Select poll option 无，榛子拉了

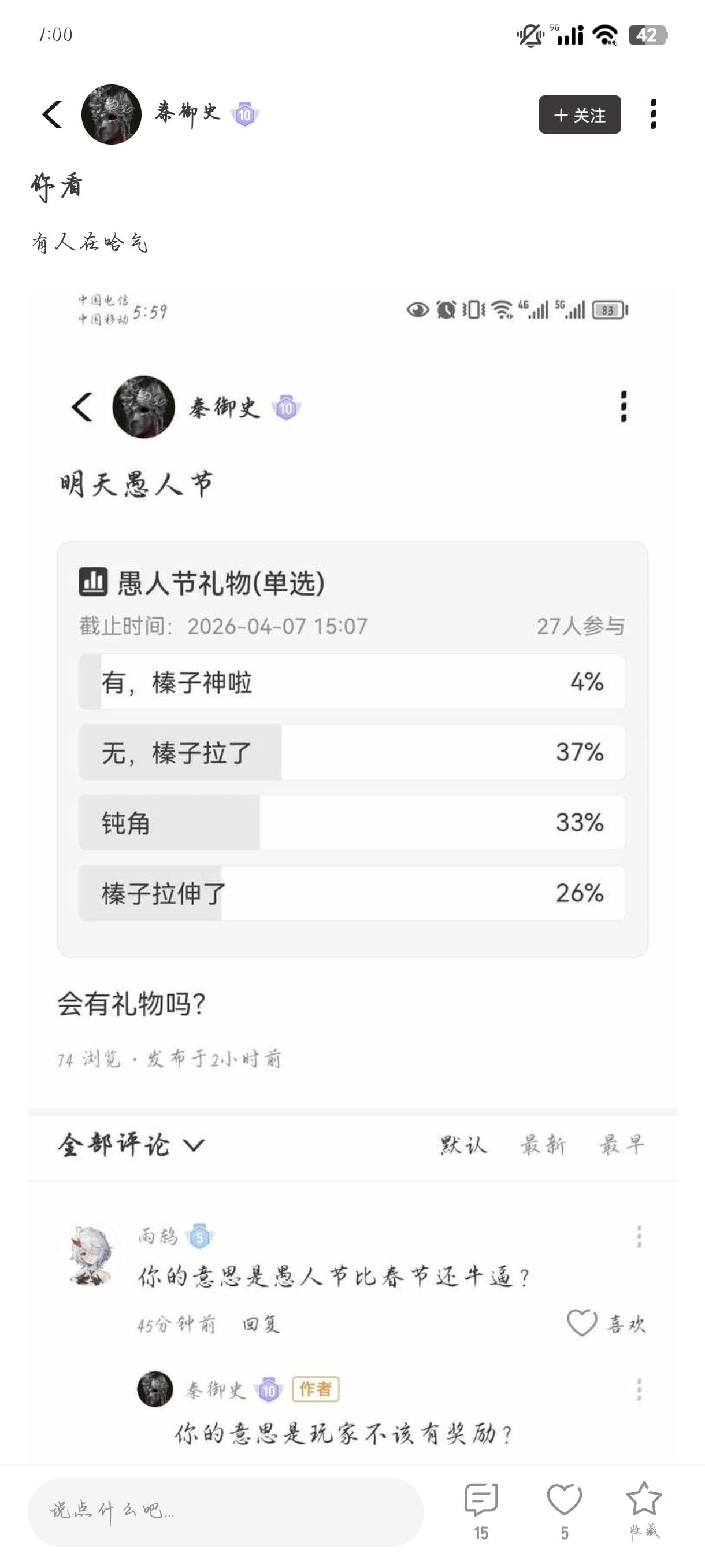click(351, 752)
